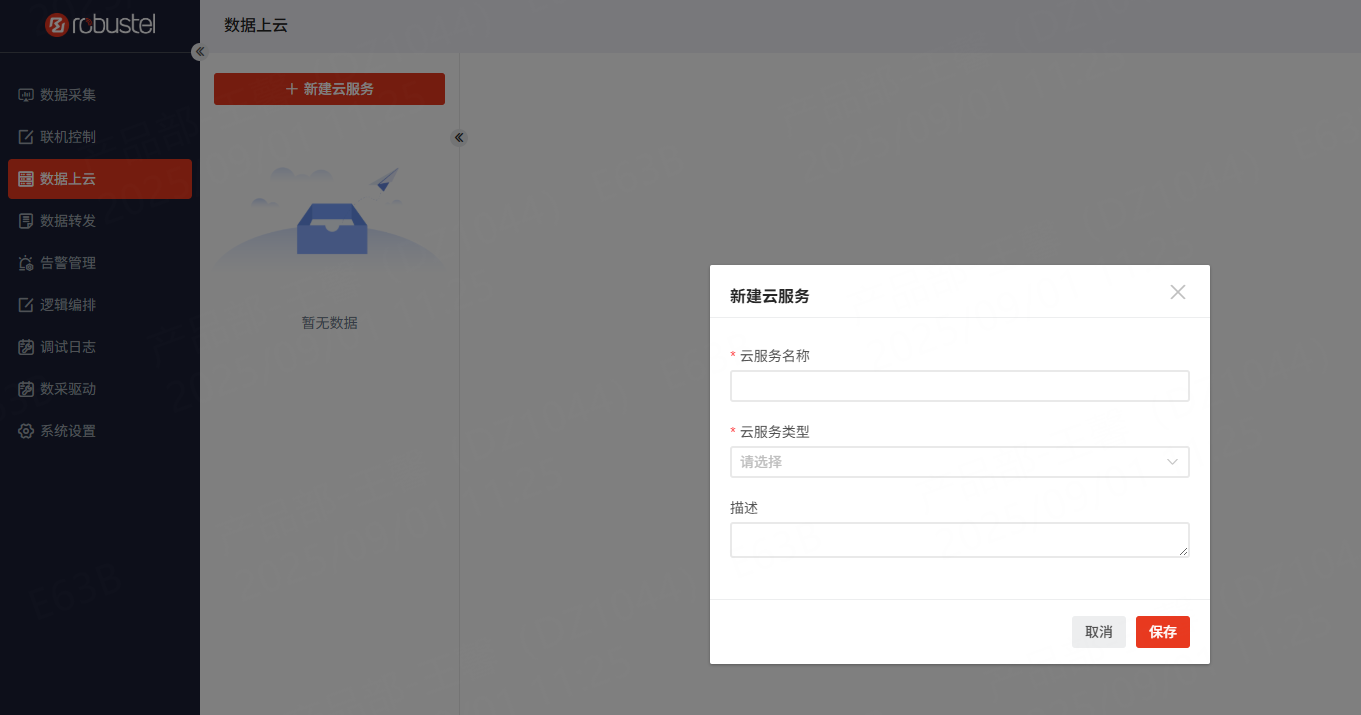Click the 逻辑编排 icon in sidebar

click(x=26, y=305)
